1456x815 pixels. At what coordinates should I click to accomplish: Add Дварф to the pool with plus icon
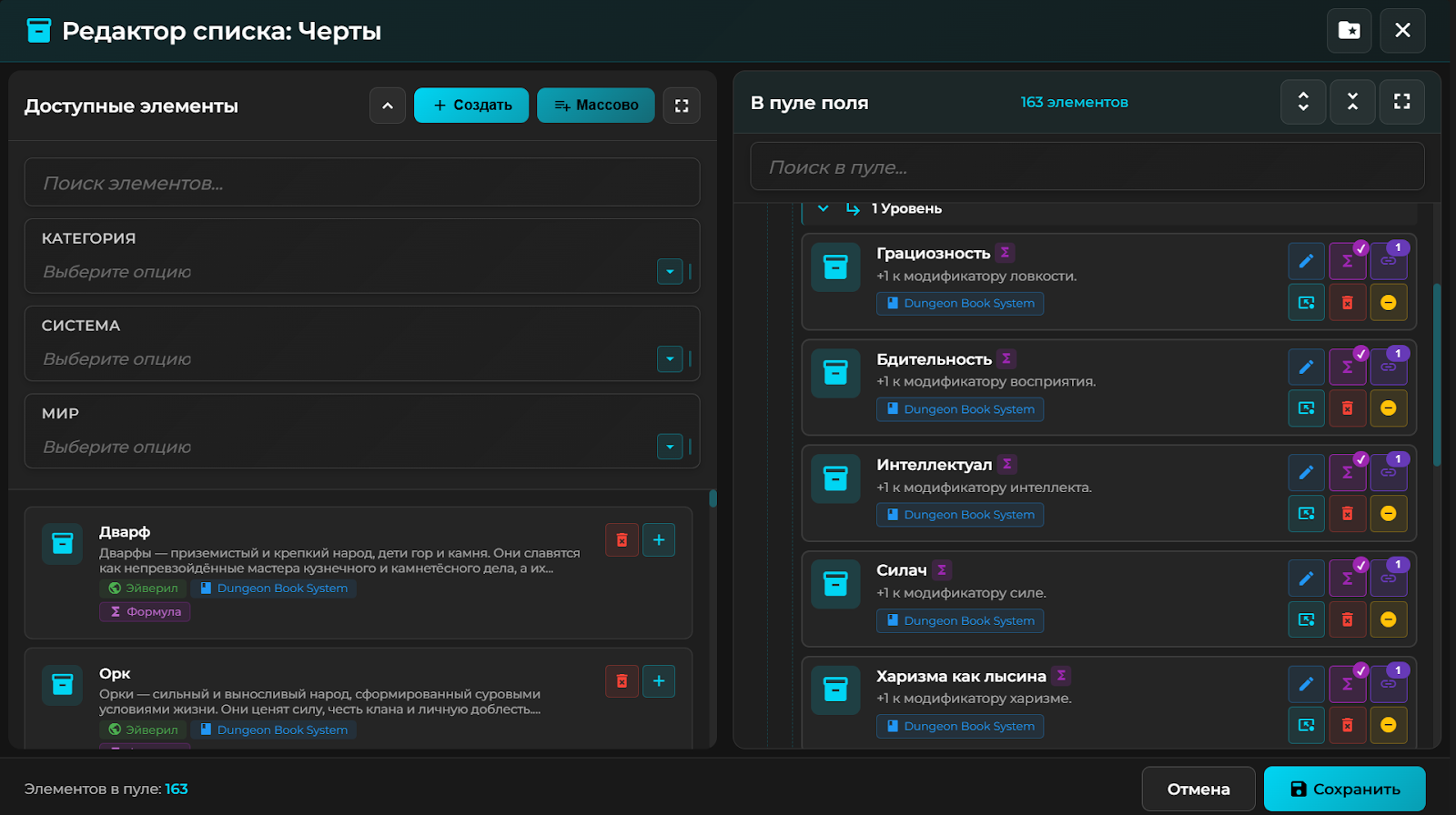click(658, 540)
